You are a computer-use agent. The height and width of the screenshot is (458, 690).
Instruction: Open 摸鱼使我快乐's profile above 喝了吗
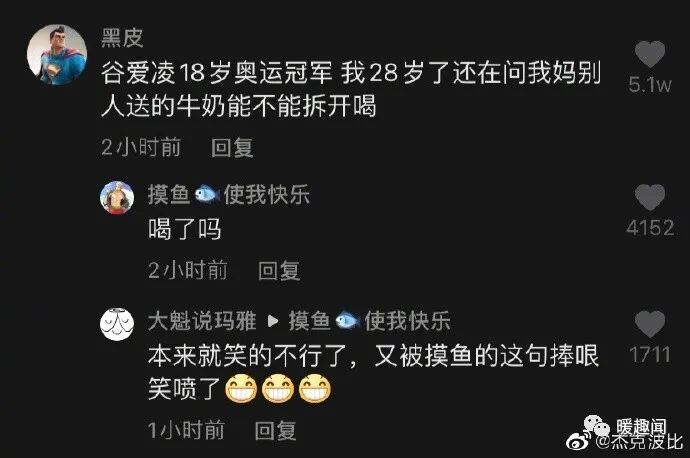coord(229,194)
